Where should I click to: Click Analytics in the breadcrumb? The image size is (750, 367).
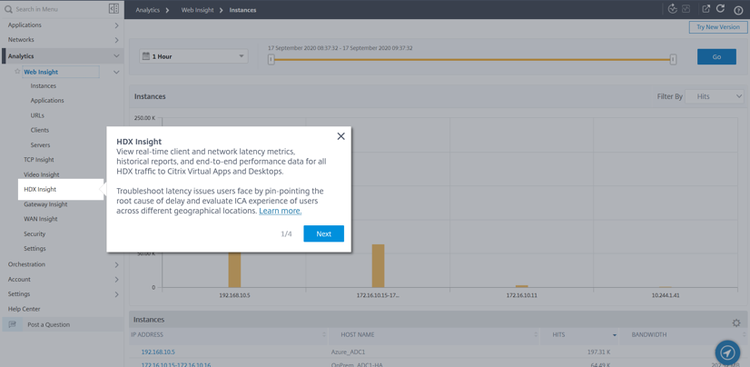point(147,10)
